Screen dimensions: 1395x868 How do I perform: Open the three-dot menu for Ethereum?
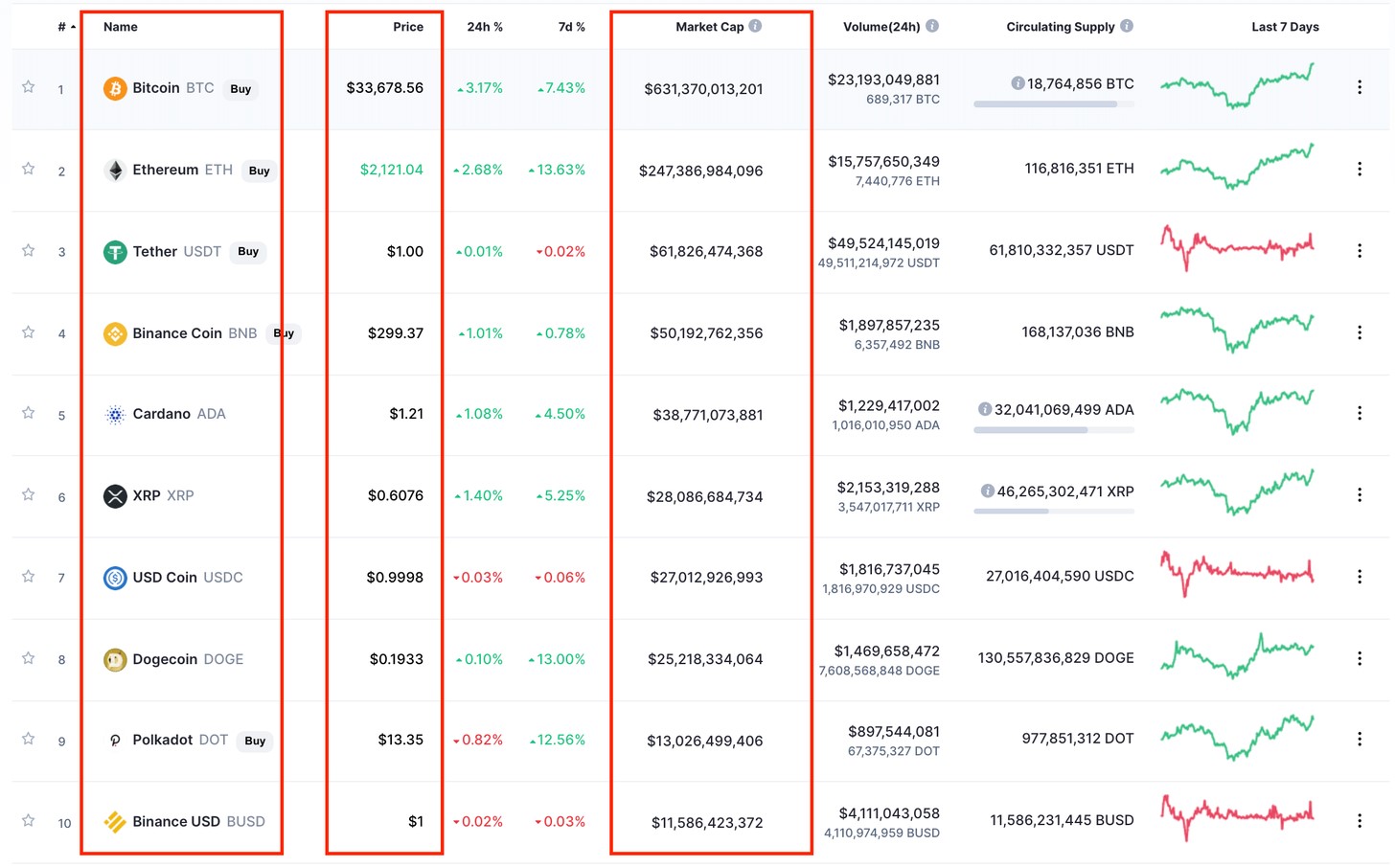[1359, 169]
